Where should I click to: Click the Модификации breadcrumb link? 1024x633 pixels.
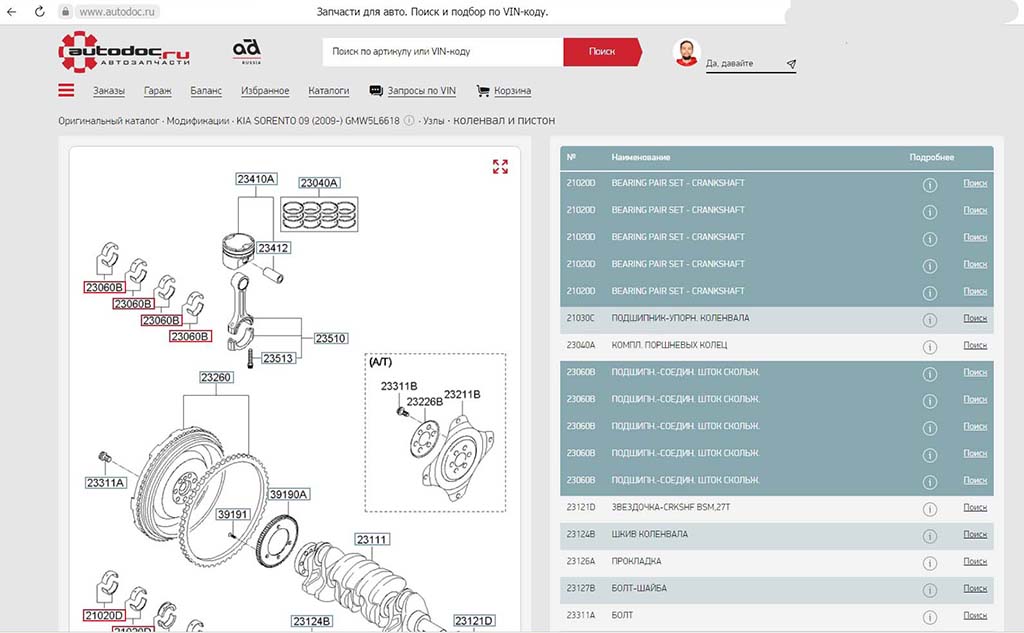198,121
